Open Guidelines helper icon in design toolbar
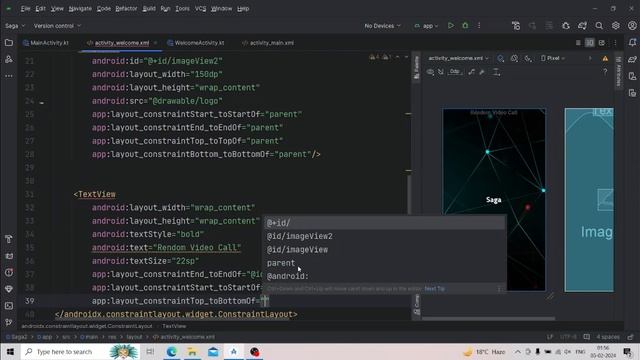 [496, 72]
